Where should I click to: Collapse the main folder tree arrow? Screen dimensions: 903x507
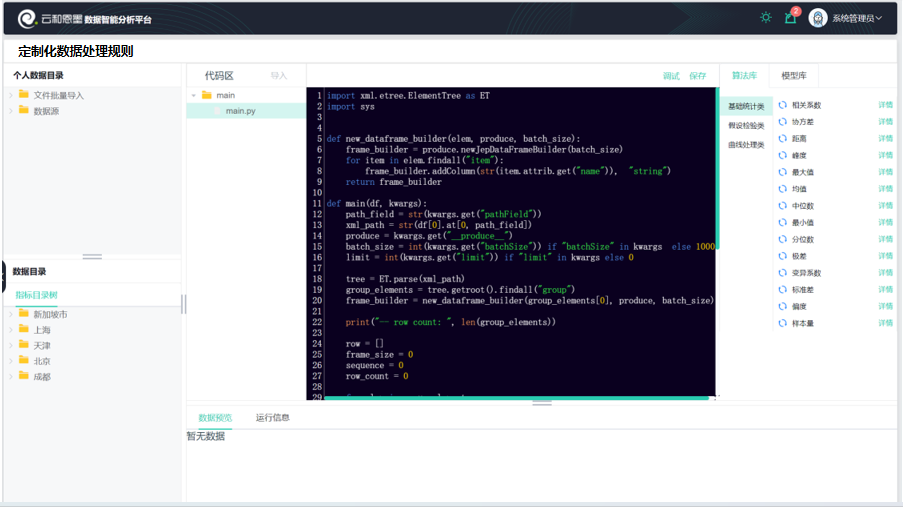point(194,96)
